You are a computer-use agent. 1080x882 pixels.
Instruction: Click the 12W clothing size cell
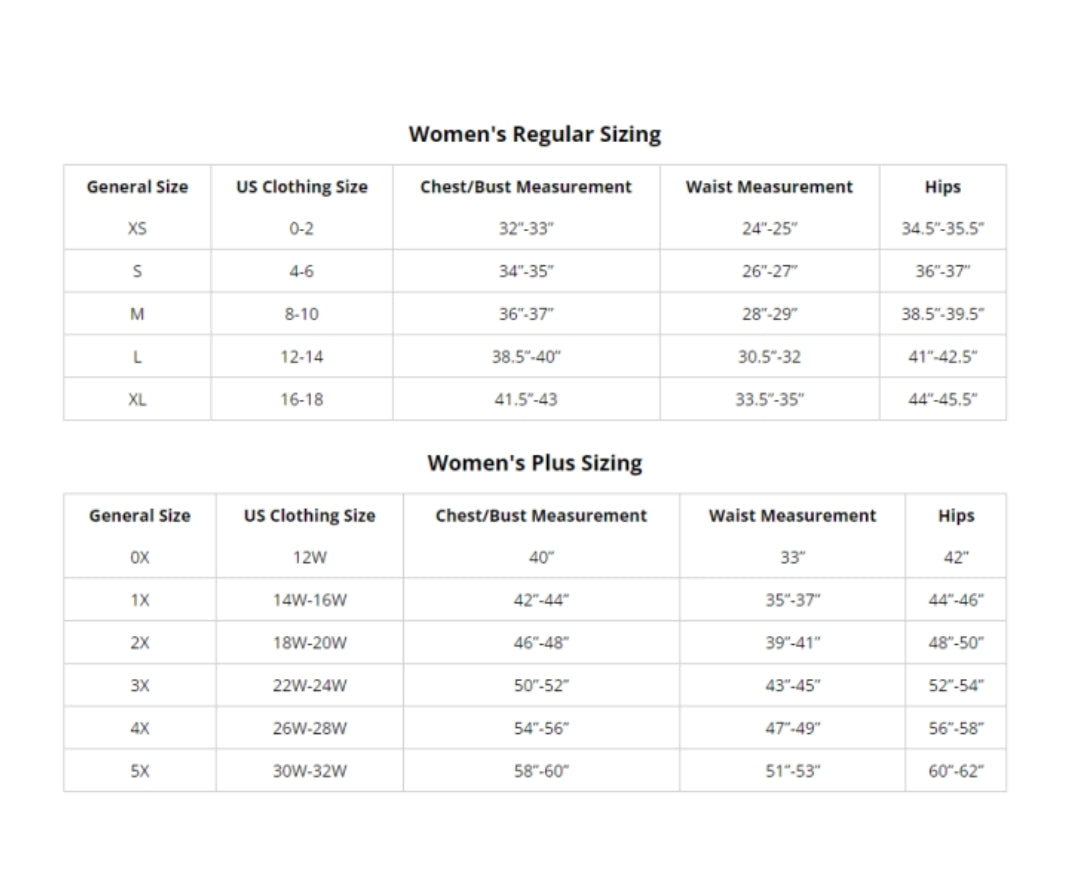point(309,557)
